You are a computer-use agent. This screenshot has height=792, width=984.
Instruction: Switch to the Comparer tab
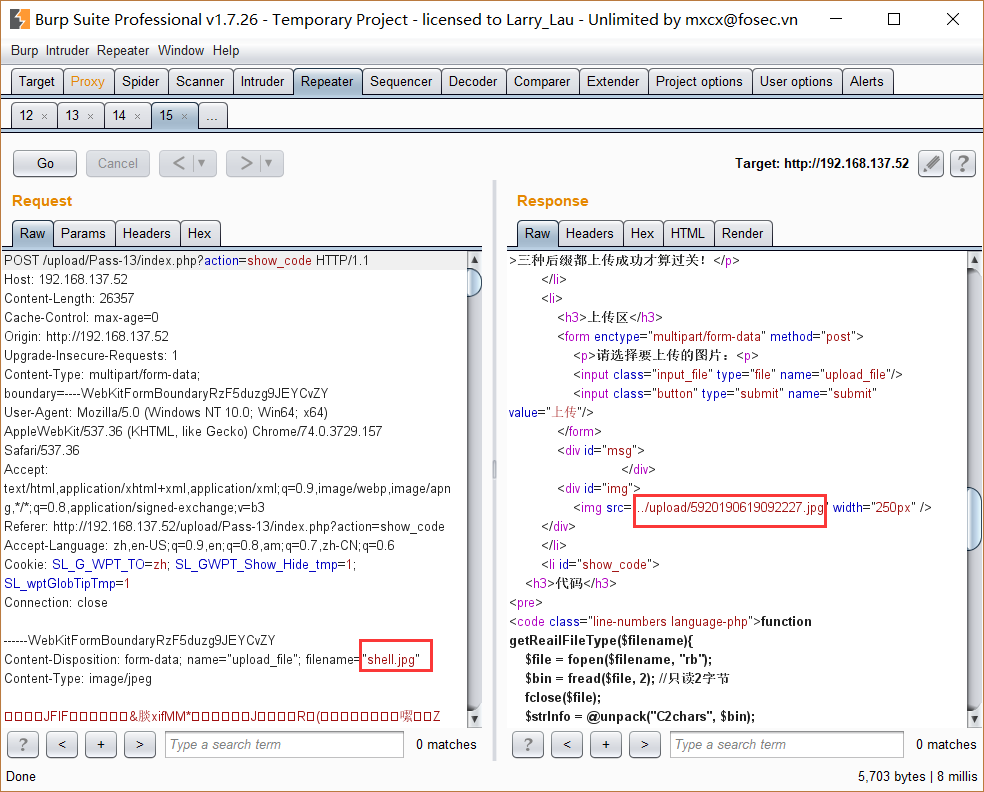542,82
